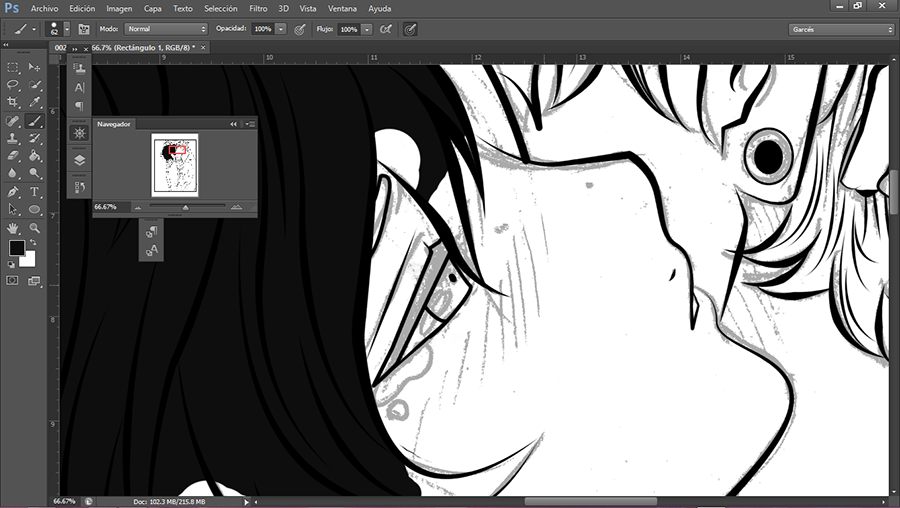Viewport: 900px width, 508px height.
Task: Click the zoom in mountains button in Navegador
Action: tap(236, 207)
